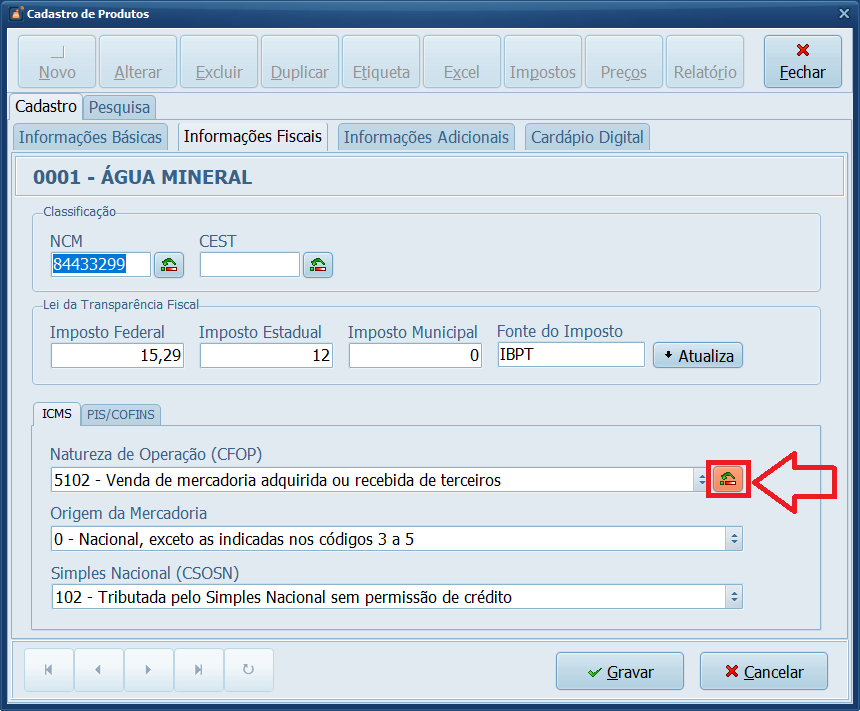
Task: Expand the Simples Nacional (CSOSN) dropdown
Action: [x=734, y=598]
